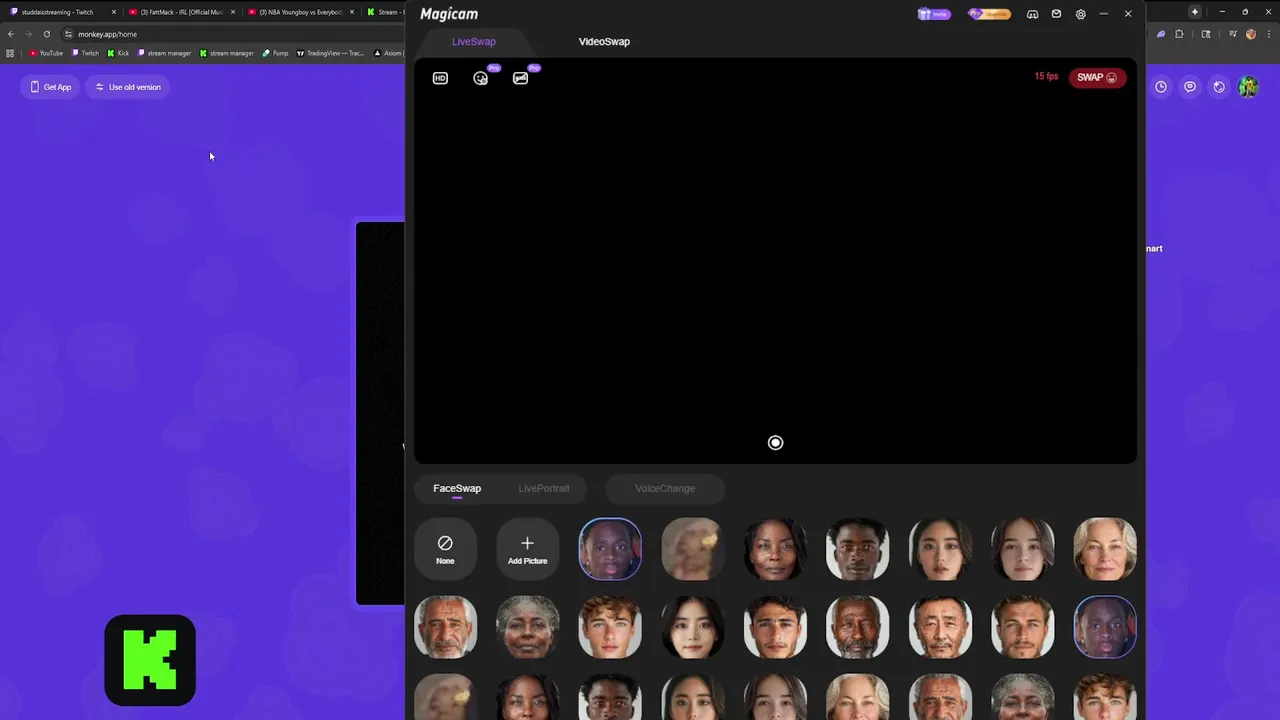The height and width of the screenshot is (720, 1280).
Task: Open the apps grid in bookmarks bar
Action: coord(10,53)
